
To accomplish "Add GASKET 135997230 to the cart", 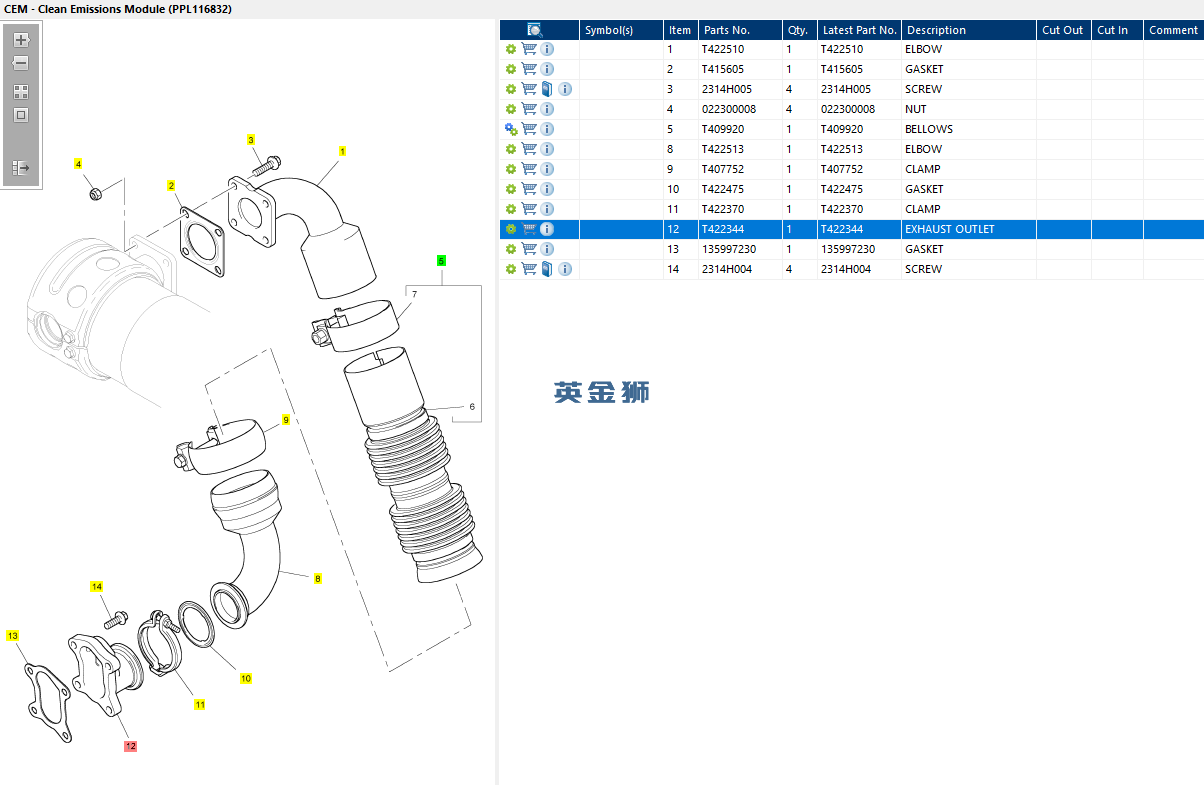I will [529, 249].
